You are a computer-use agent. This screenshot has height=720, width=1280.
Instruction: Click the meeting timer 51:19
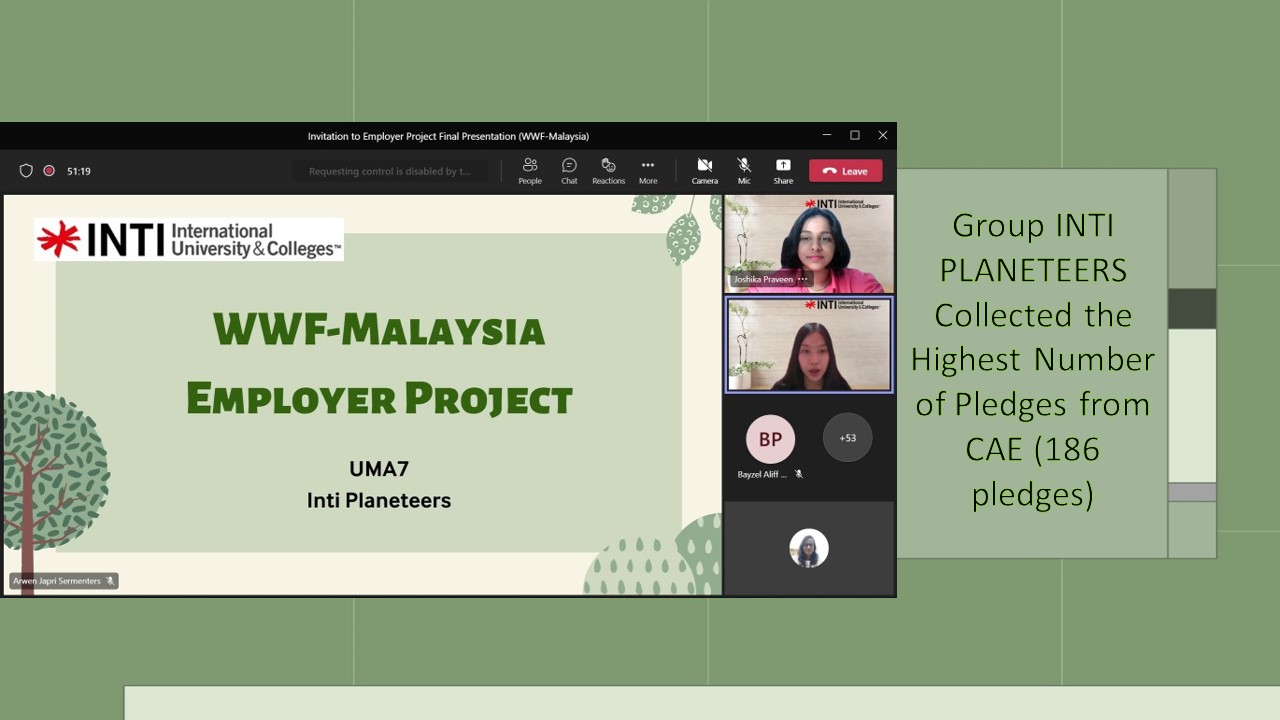tap(79, 171)
